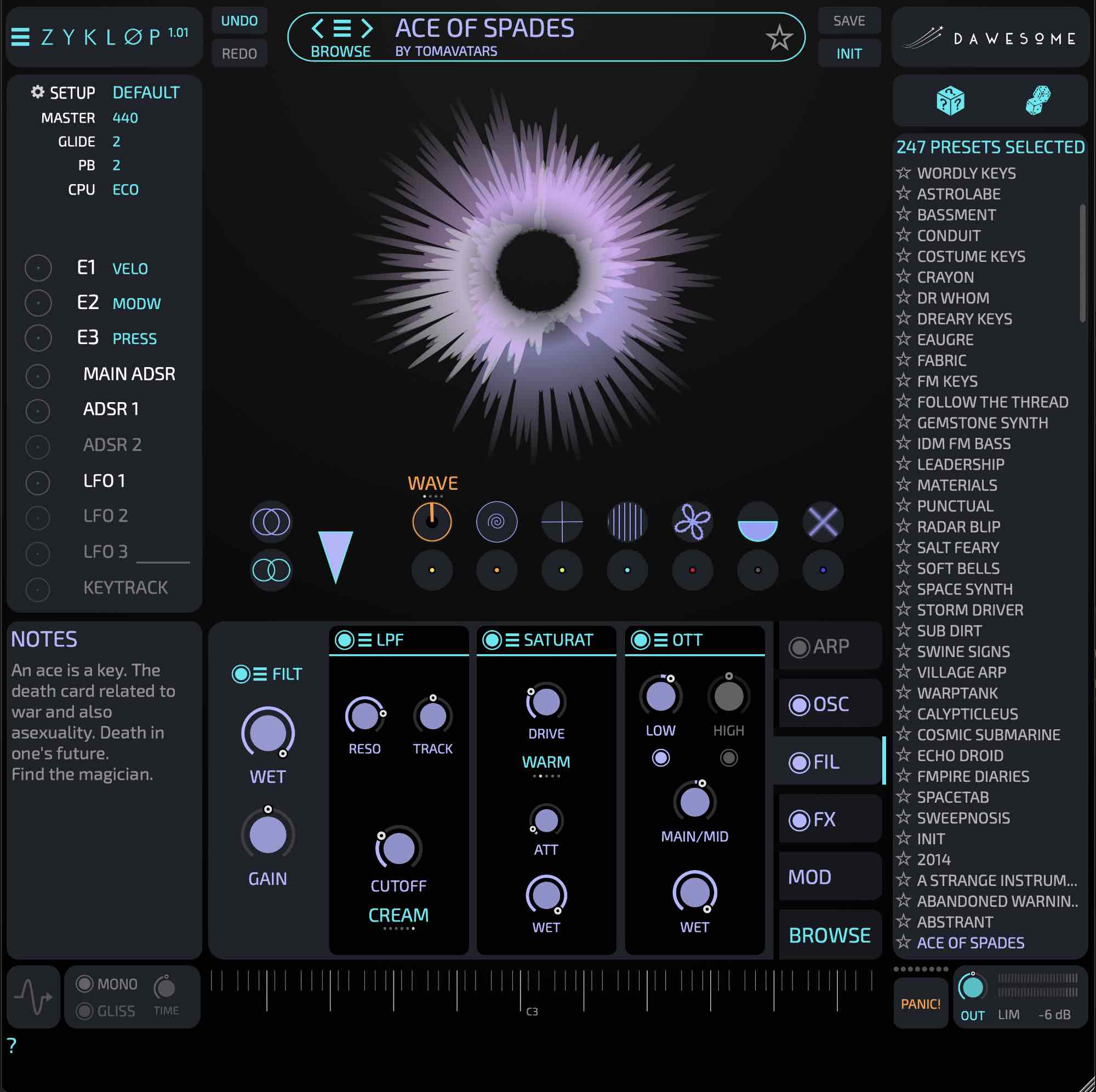1096x1092 pixels.
Task: Click the question-mark dice randomize icon
Action: [x=950, y=101]
